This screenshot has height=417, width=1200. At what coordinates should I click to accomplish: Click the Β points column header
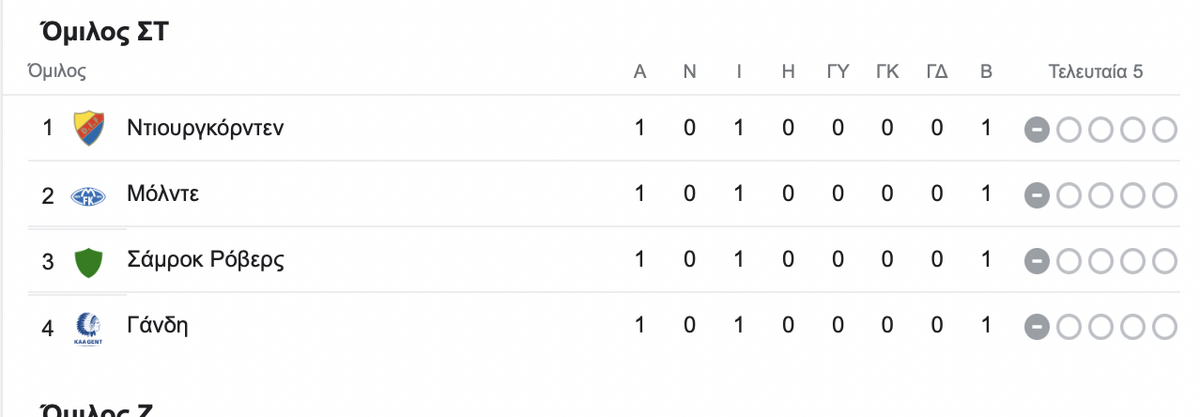click(x=986, y=72)
